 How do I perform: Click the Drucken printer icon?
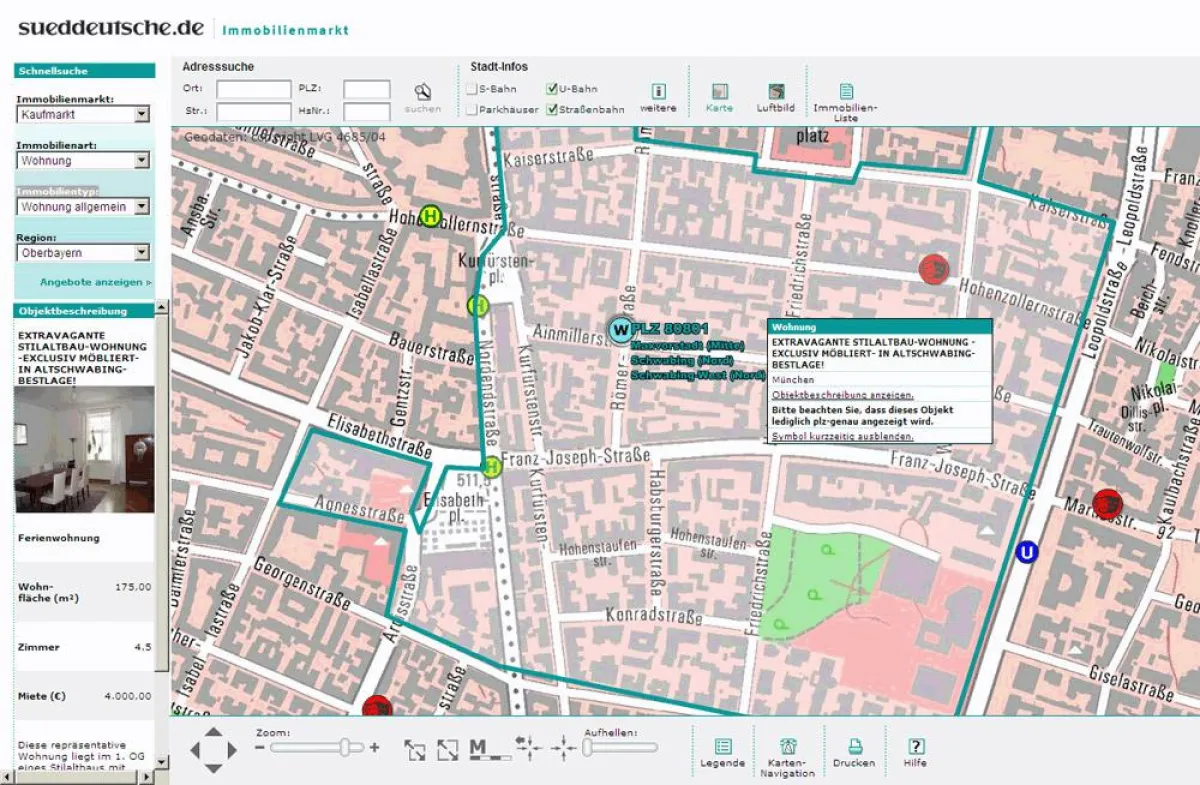point(854,747)
